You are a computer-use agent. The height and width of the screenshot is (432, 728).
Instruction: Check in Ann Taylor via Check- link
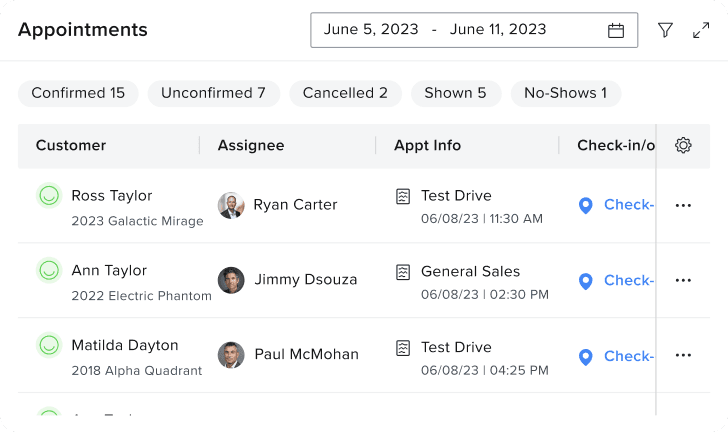pyautogui.click(x=629, y=281)
